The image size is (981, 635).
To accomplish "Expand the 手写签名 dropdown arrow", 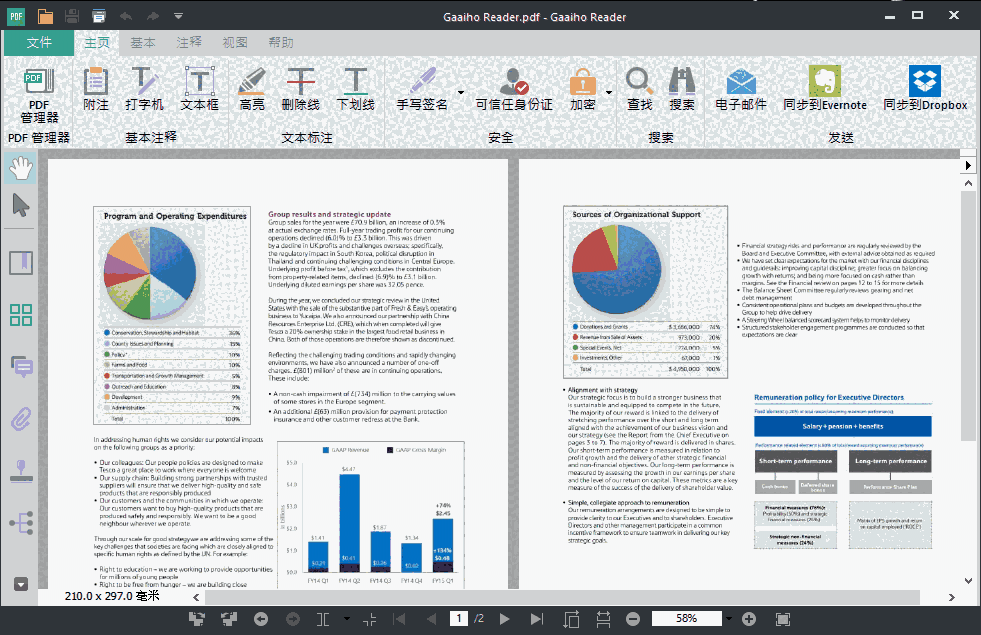I will click(x=461, y=93).
